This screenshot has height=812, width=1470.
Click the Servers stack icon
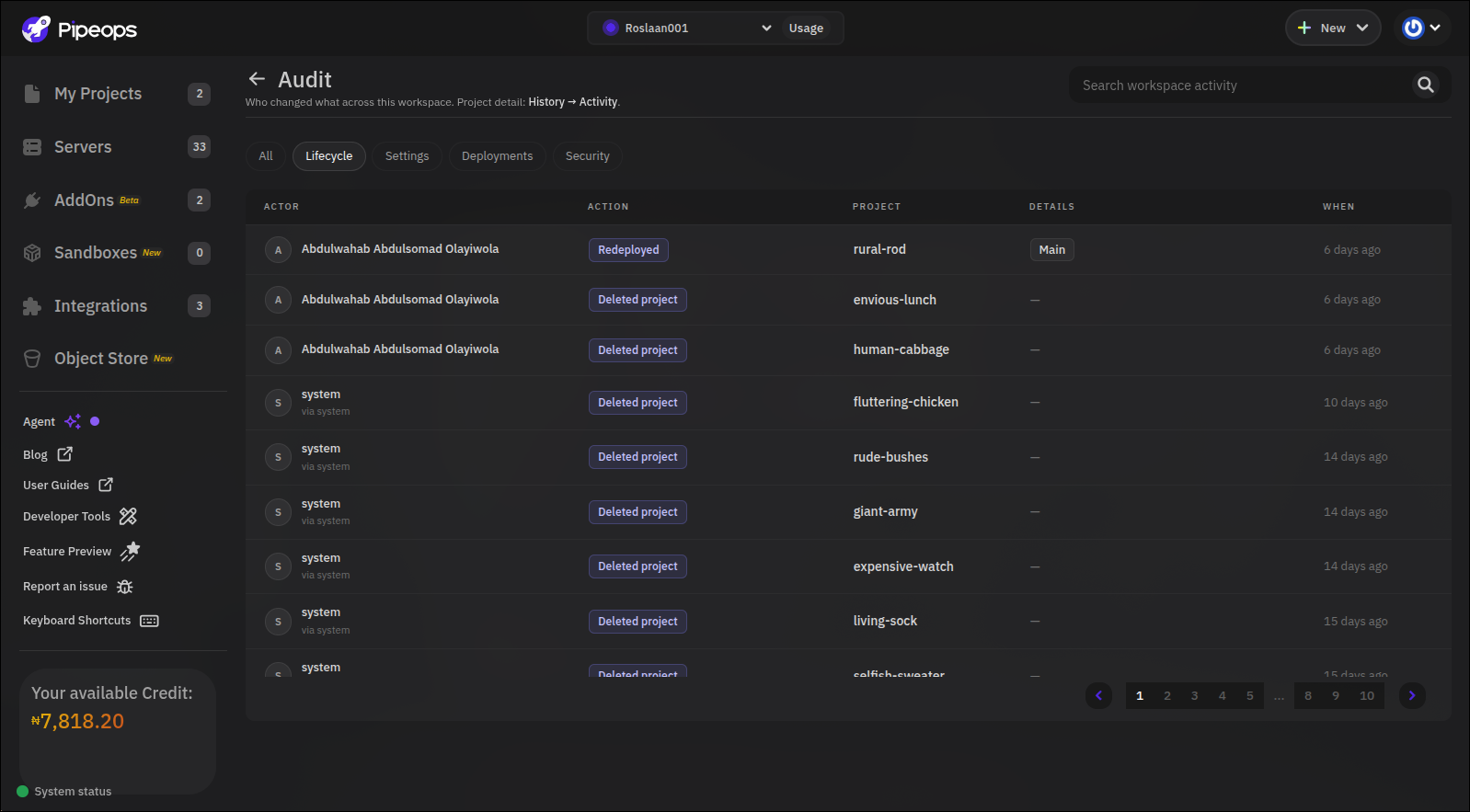point(32,147)
